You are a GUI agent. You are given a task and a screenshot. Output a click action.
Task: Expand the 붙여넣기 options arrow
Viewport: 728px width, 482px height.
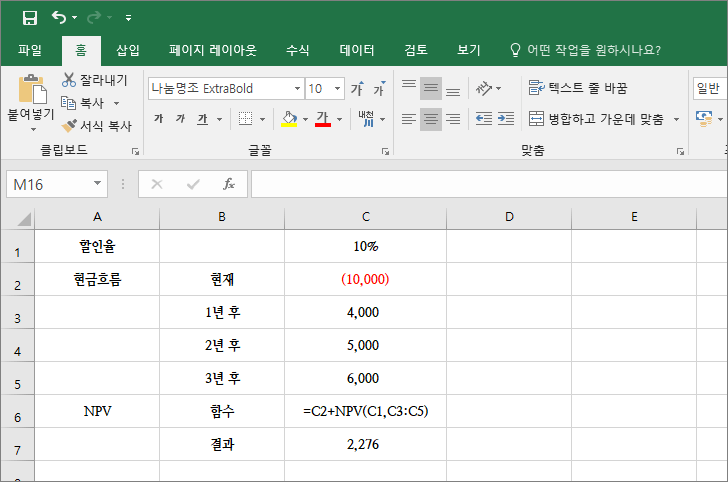[32, 129]
